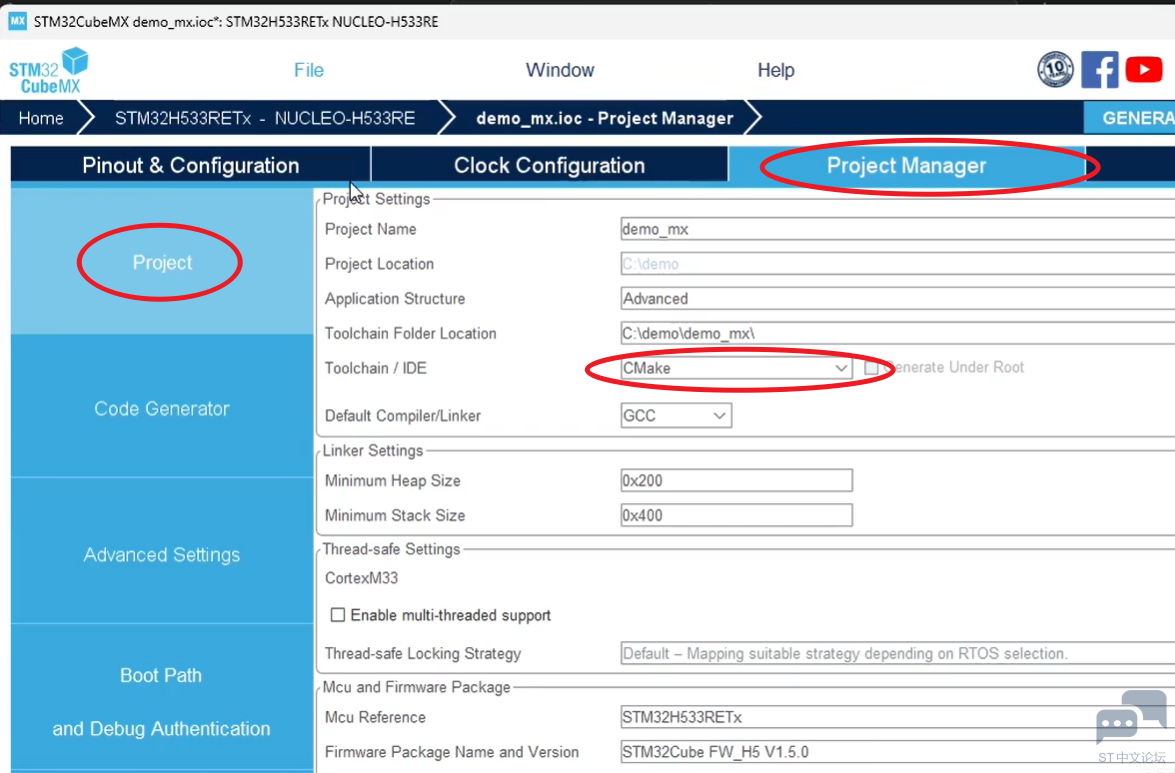Click the Toolchain Folder Location field
This screenshot has height=773, width=1175.
pyautogui.click(x=898, y=333)
